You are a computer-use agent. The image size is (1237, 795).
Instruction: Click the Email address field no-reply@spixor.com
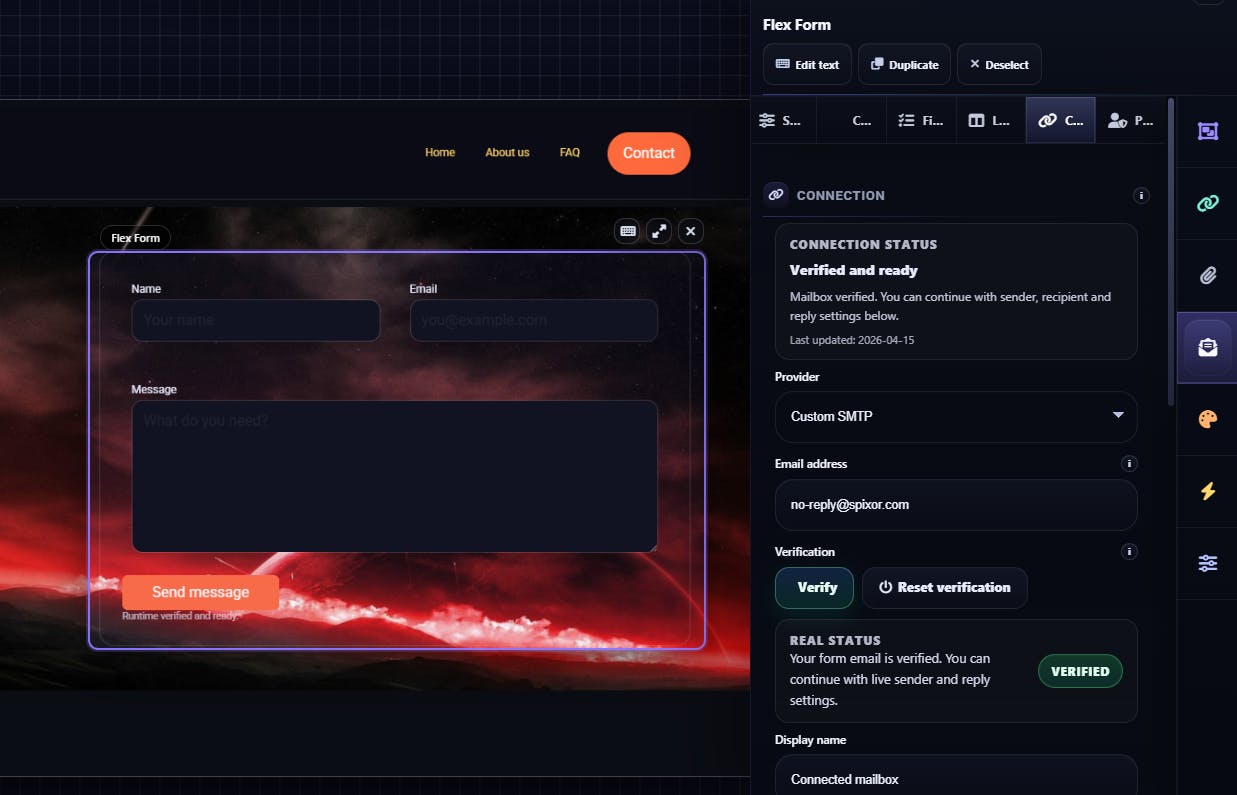coord(956,505)
